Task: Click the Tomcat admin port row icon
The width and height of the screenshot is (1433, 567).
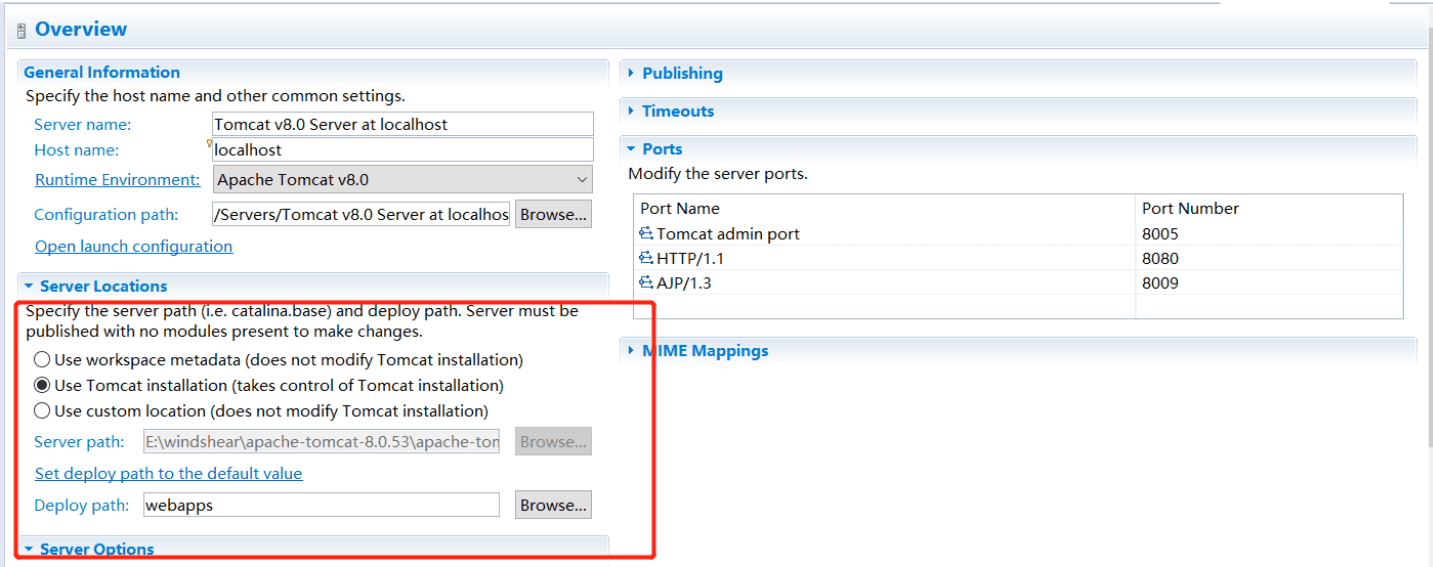Action: pyautogui.click(x=646, y=234)
